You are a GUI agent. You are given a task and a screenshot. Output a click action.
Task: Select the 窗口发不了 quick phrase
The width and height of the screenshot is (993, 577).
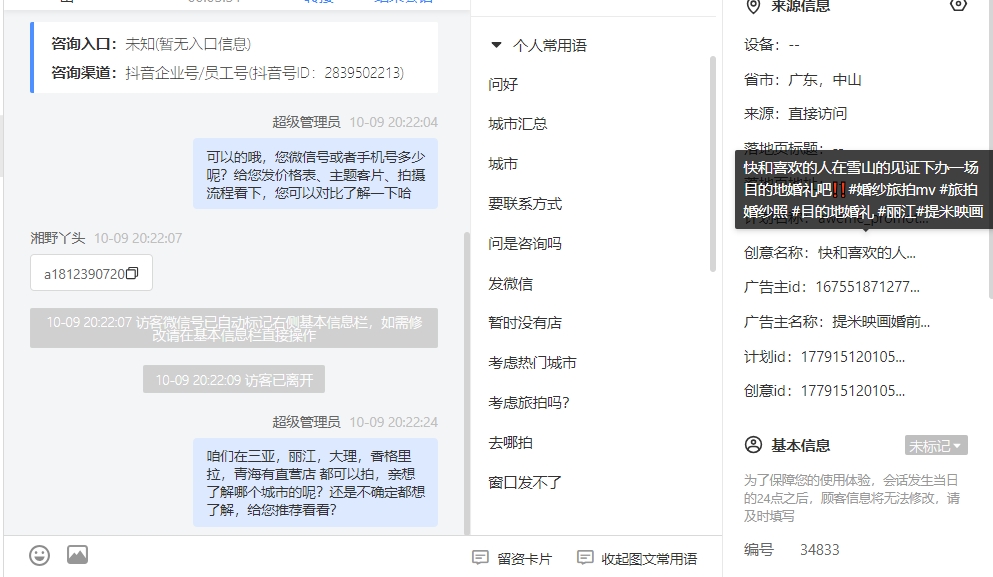[525, 483]
